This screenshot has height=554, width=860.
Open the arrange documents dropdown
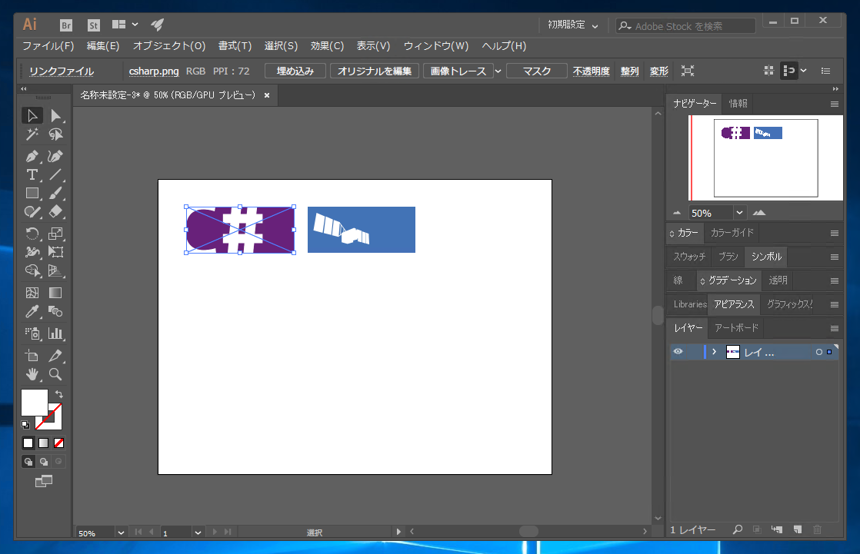click(125, 25)
